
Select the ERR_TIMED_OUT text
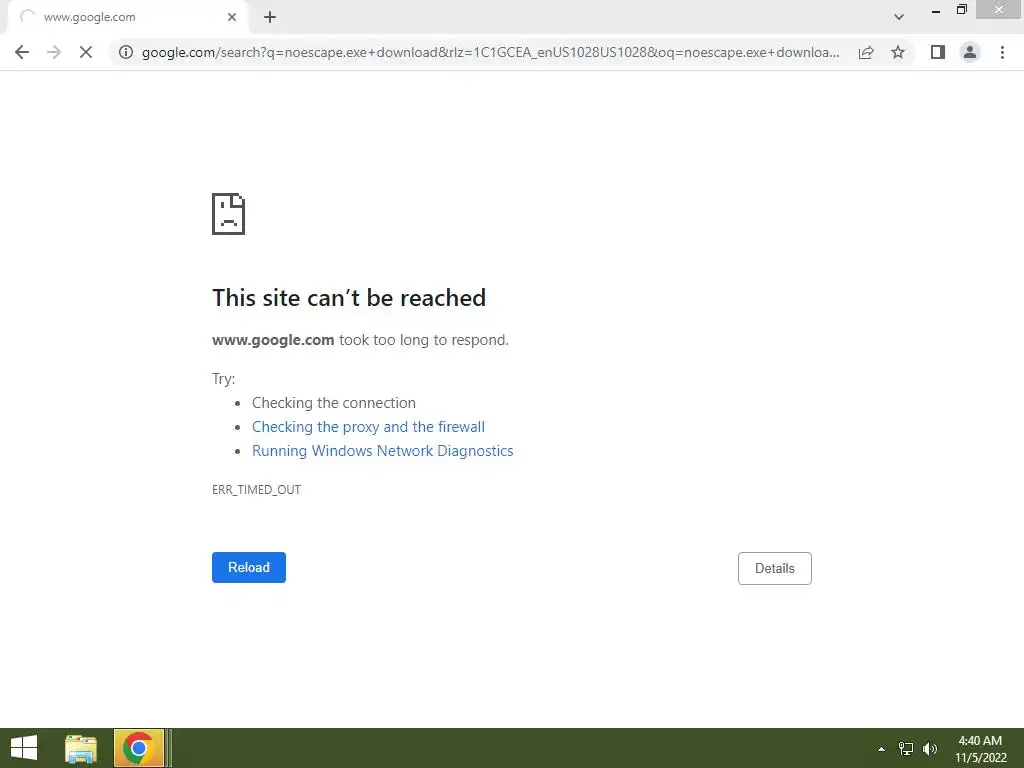pos(257,490)
